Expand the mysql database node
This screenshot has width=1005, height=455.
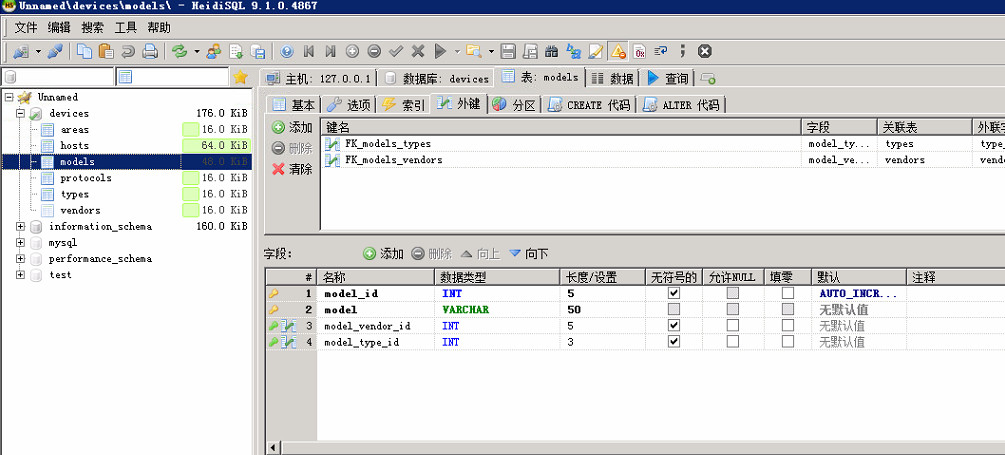(20, 243)
